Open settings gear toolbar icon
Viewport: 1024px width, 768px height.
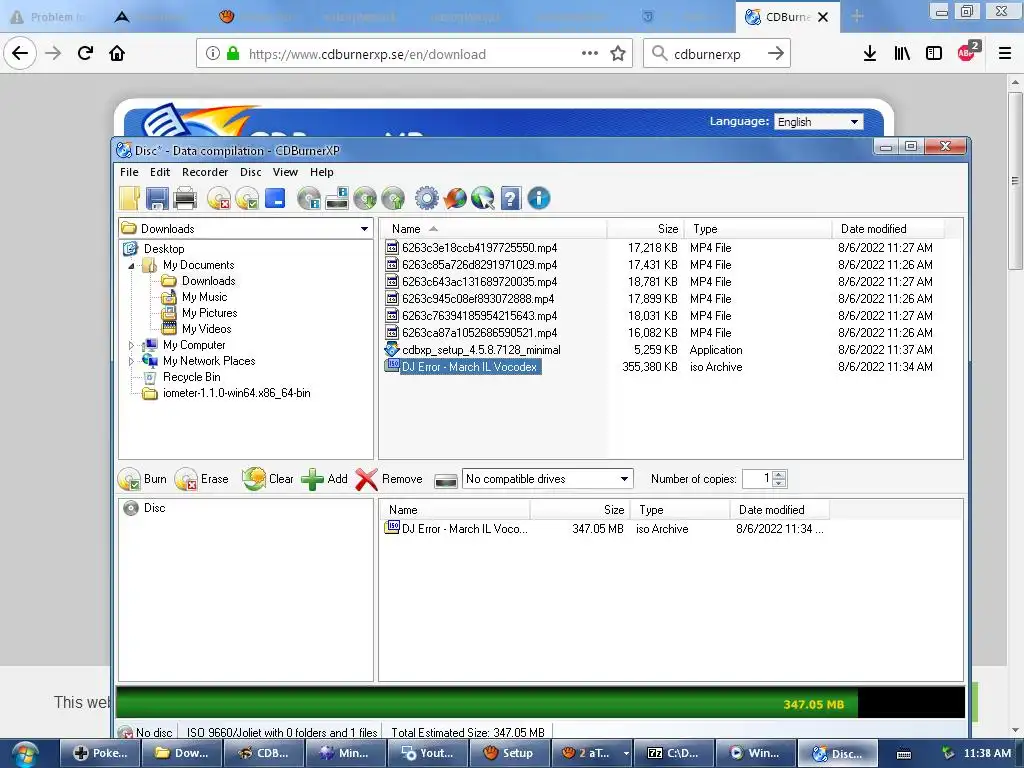[x=426, y=198]
